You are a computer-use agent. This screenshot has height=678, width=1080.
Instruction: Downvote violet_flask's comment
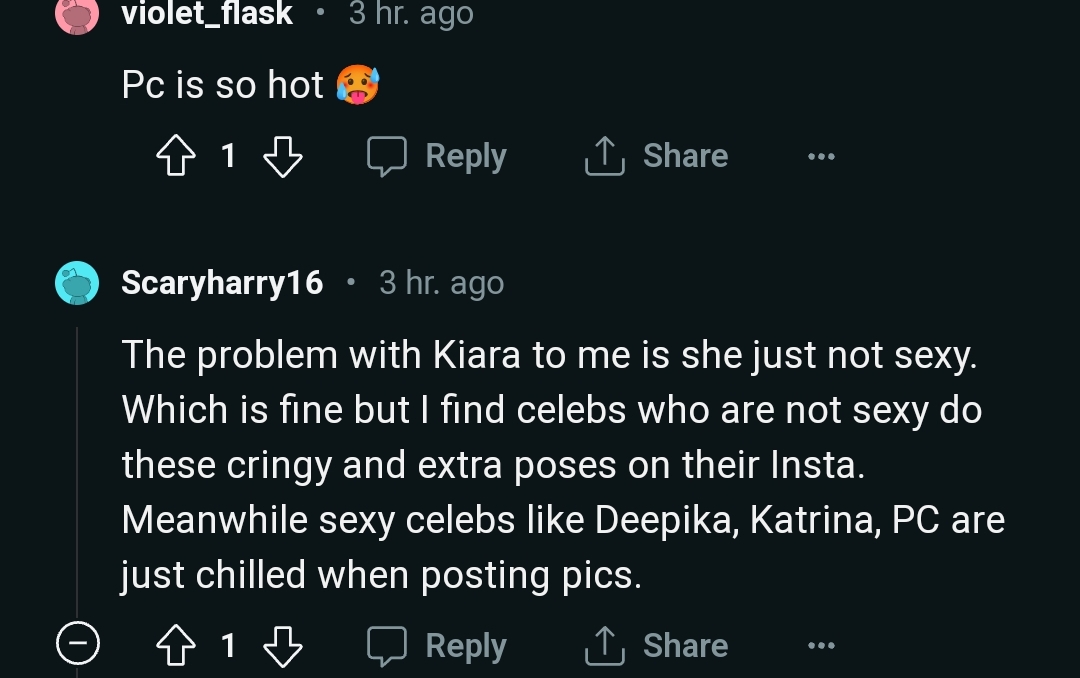[x=281, y=156]
